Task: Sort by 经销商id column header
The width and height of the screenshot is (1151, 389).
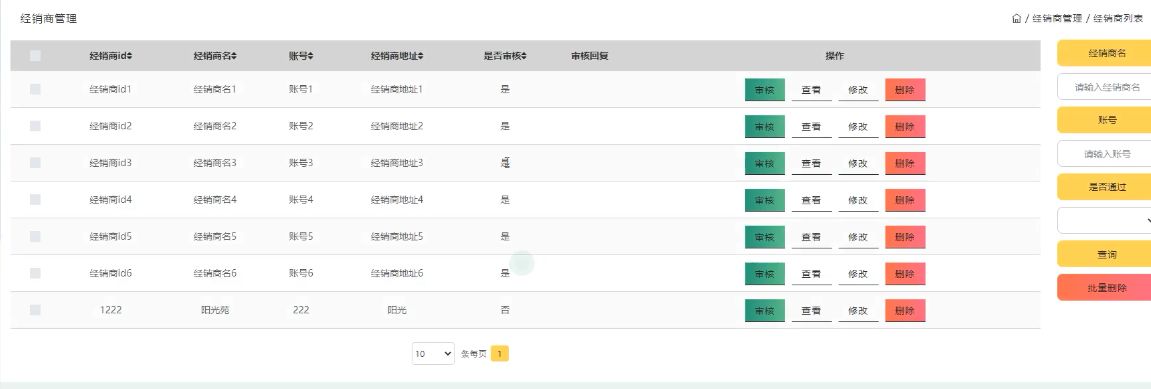Action: (111, 56)
